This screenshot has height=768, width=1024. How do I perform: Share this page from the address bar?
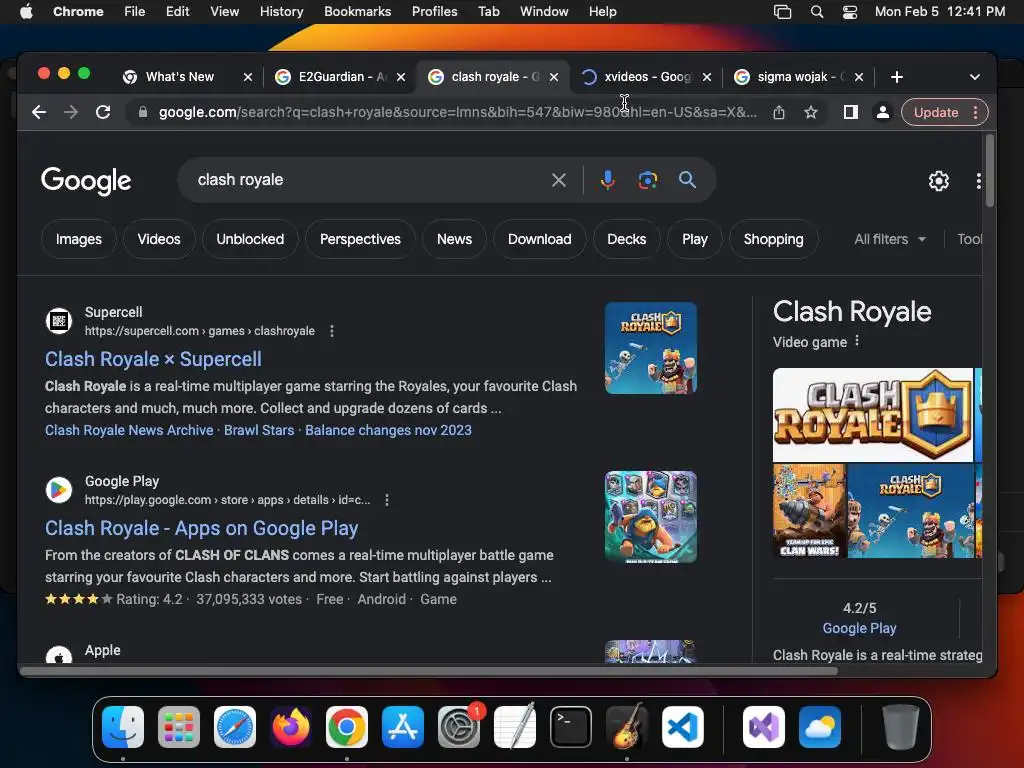(x=778, y=112)
